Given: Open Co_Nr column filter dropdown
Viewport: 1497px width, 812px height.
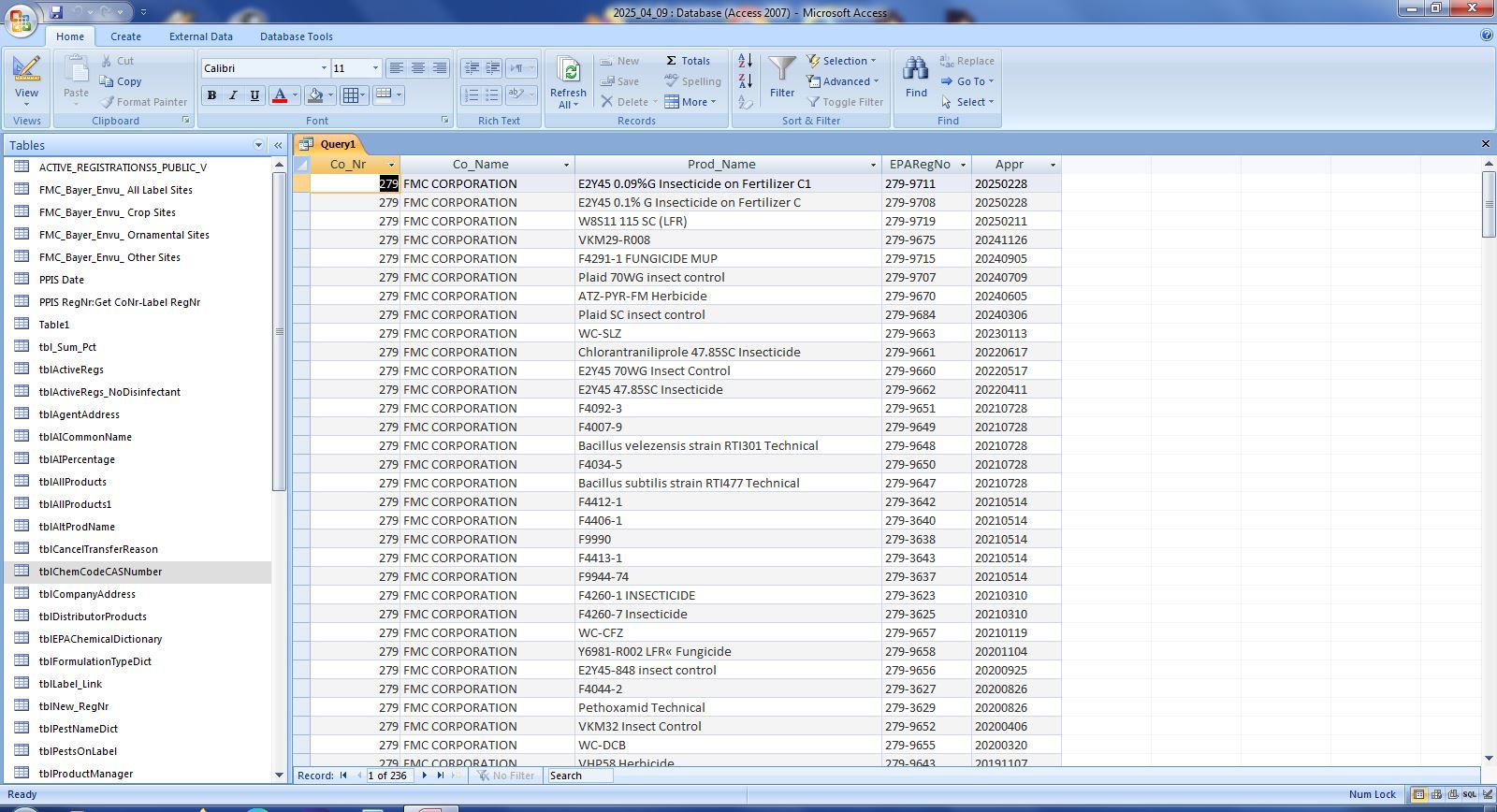Looking at the screenshot, I should coord(392,165).
